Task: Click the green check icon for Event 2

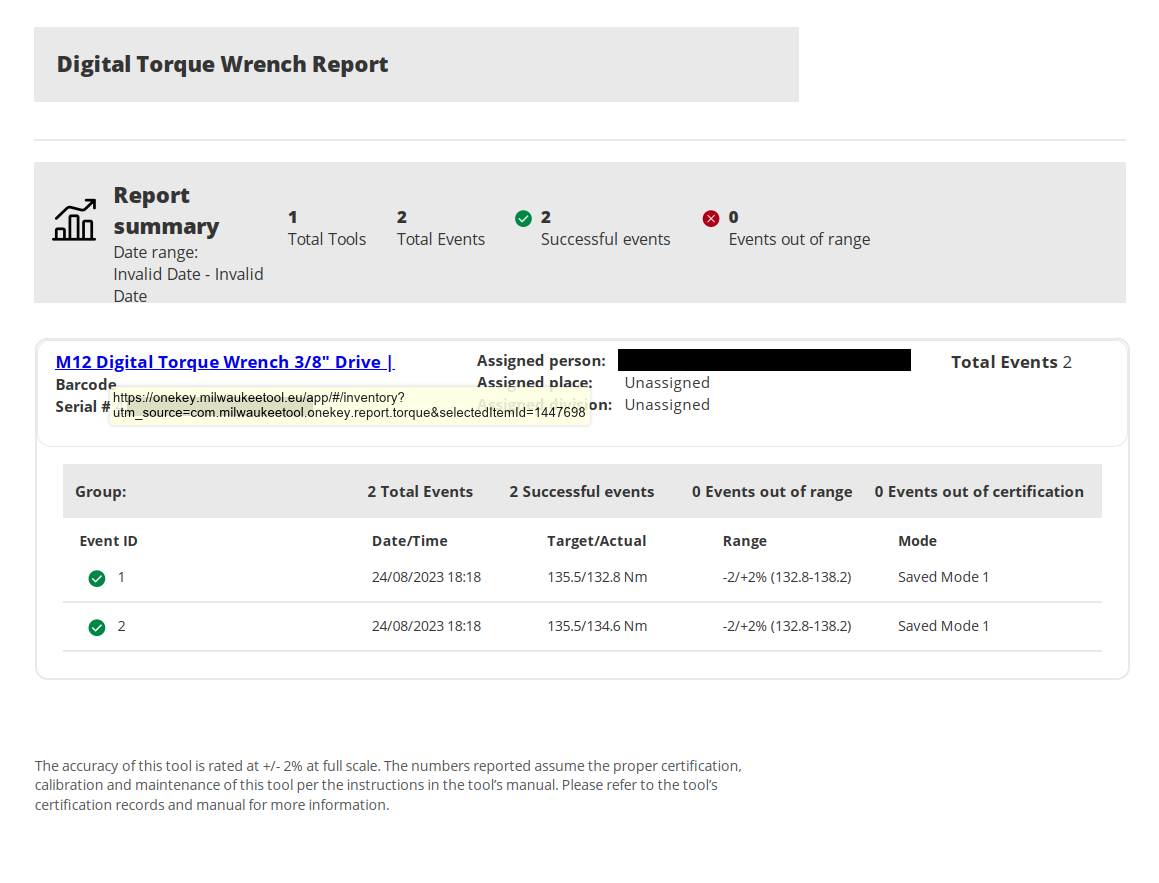Action: [97, 627]
